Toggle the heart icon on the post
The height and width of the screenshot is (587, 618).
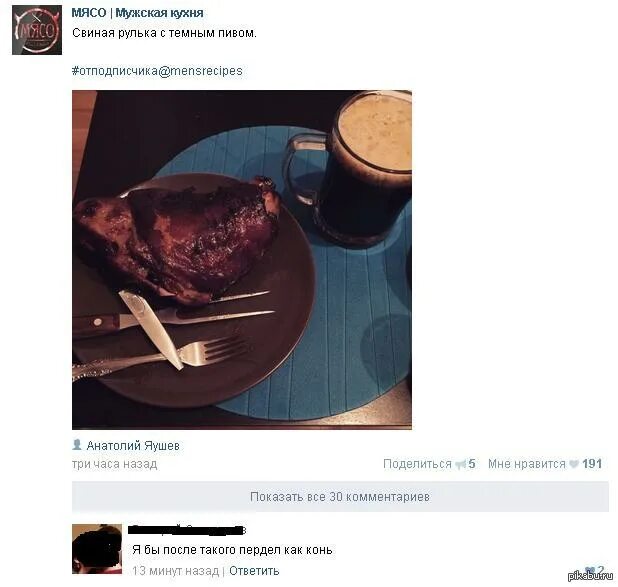pos(574,464)
